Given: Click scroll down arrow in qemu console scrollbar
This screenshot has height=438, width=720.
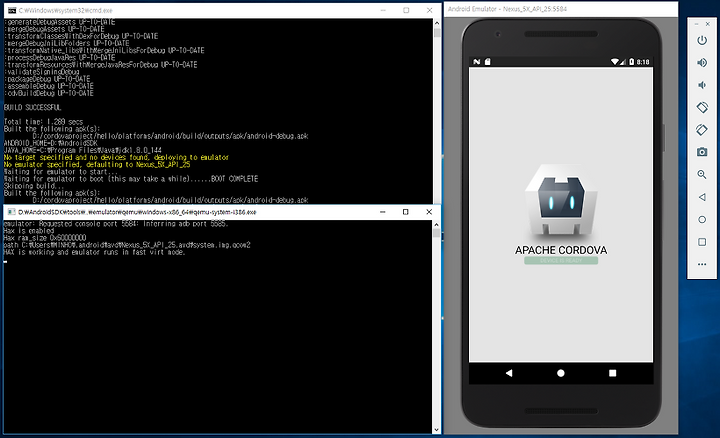Looking at the screenshot, I should [436, 430].
